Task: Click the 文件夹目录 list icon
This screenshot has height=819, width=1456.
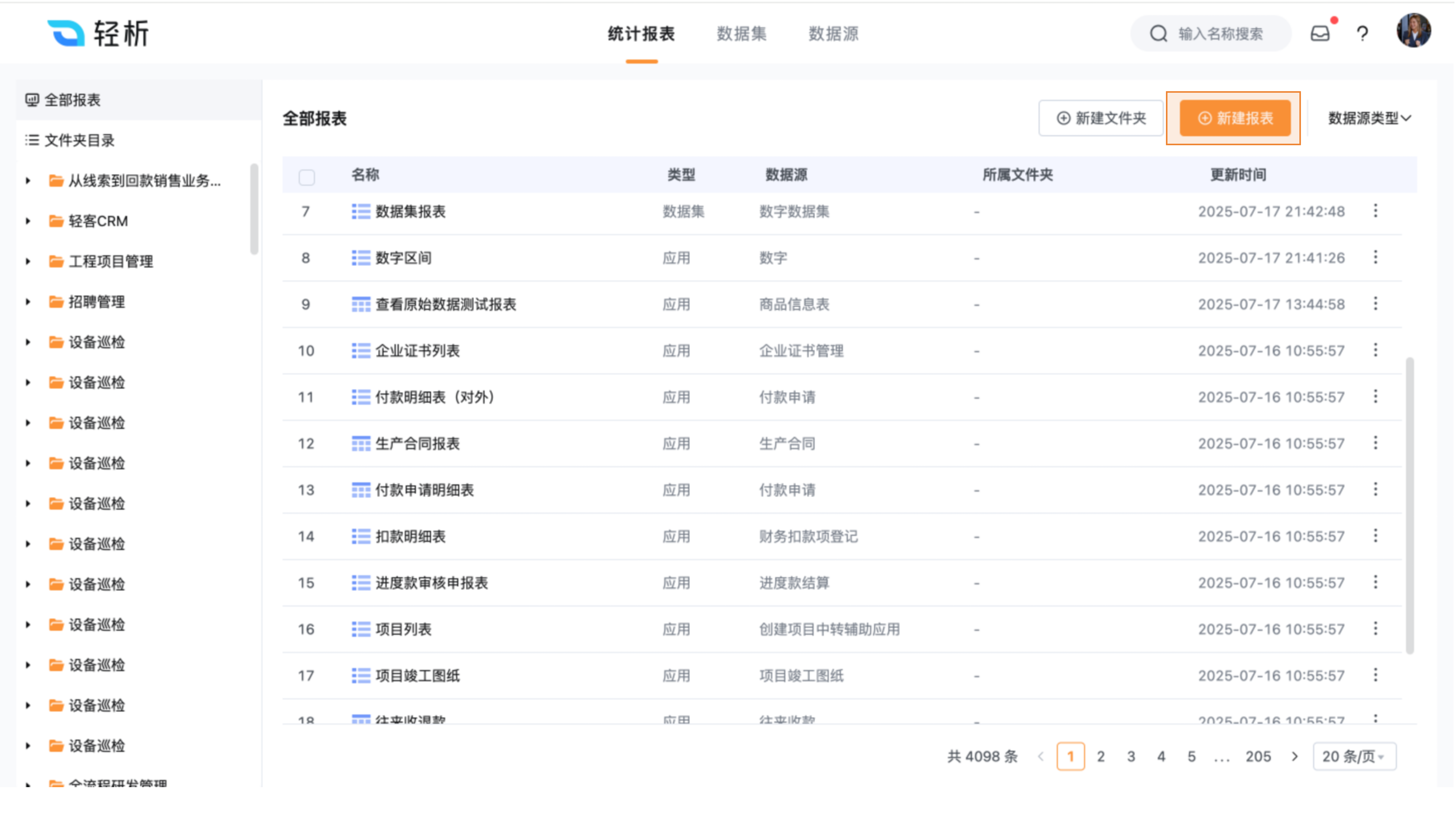Action: (32, 140)
